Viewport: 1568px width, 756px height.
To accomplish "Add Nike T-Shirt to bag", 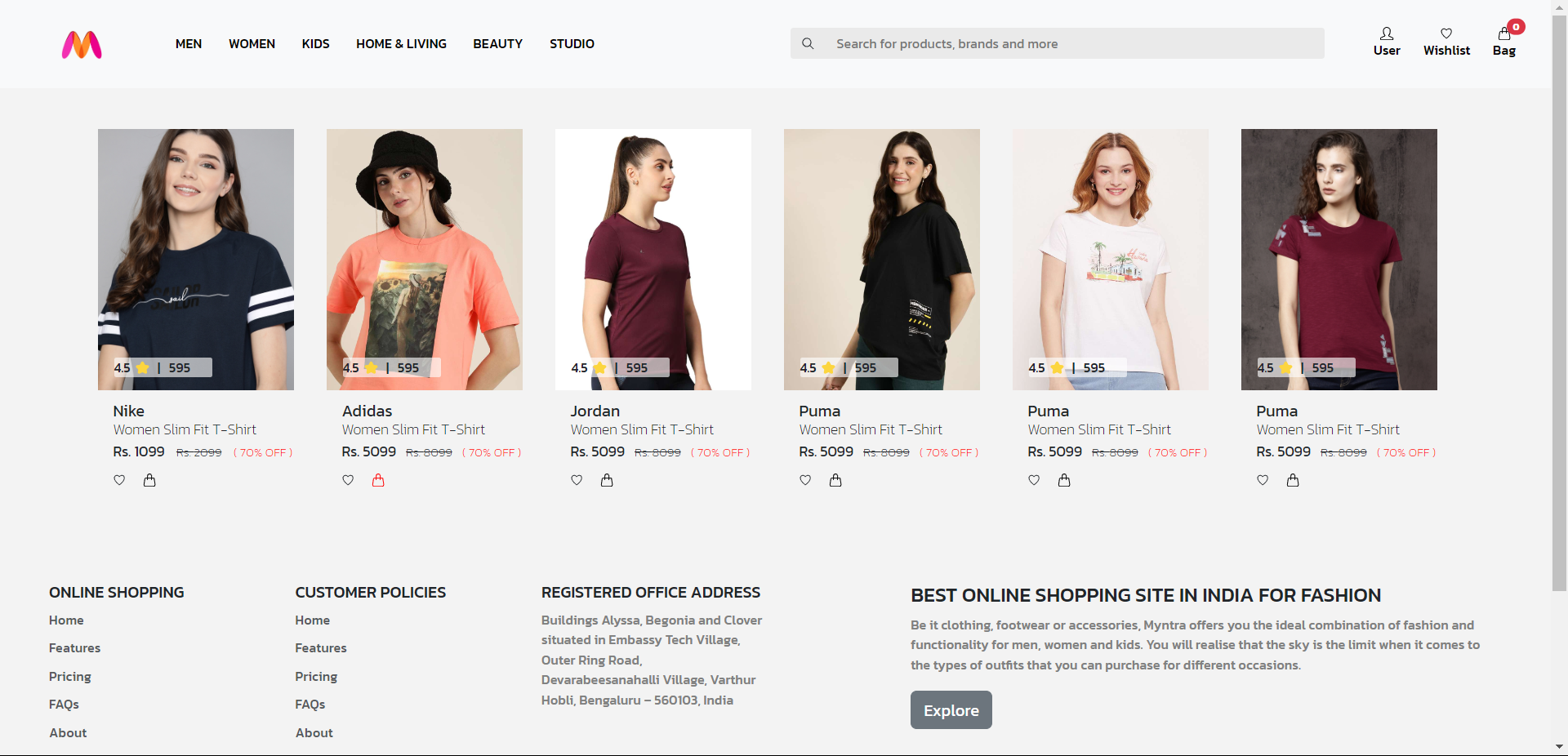I will click(x=149, y=480).
